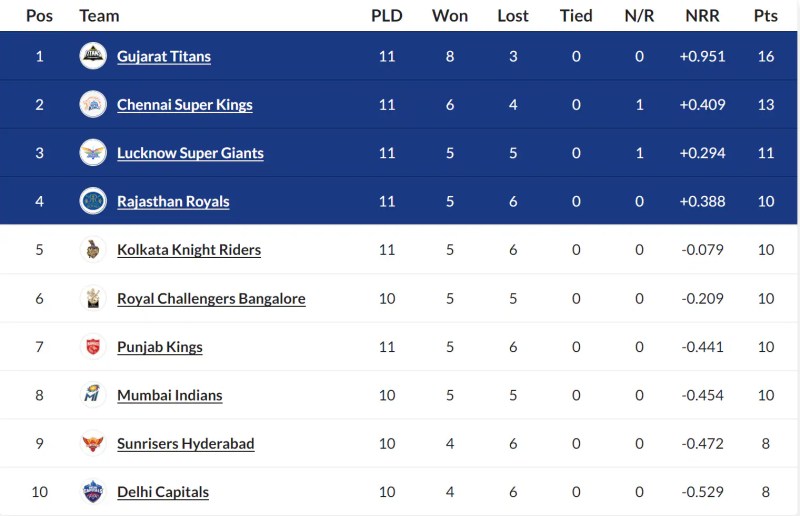Click the Gujarat Titans team logo
Viewport: 800px width, 516px height.
[x=93, y=57]
